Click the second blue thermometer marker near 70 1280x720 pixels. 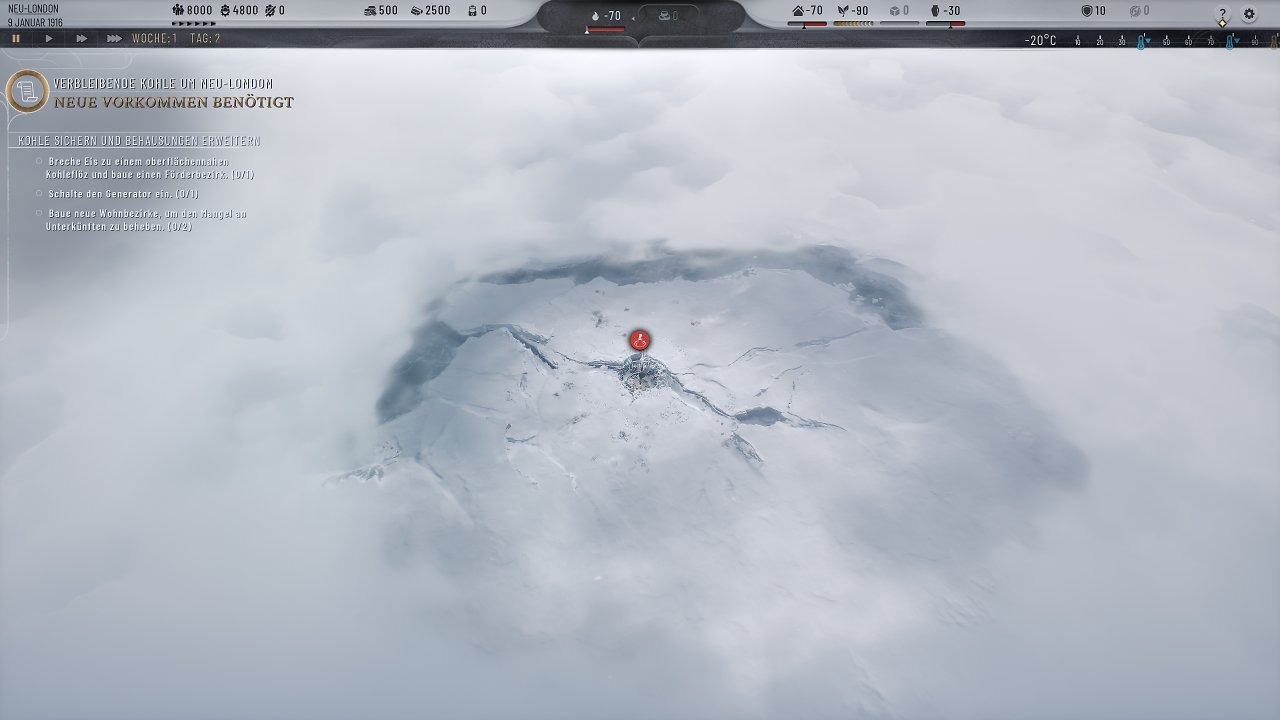pyautogui.click(x=1230, y=41)
